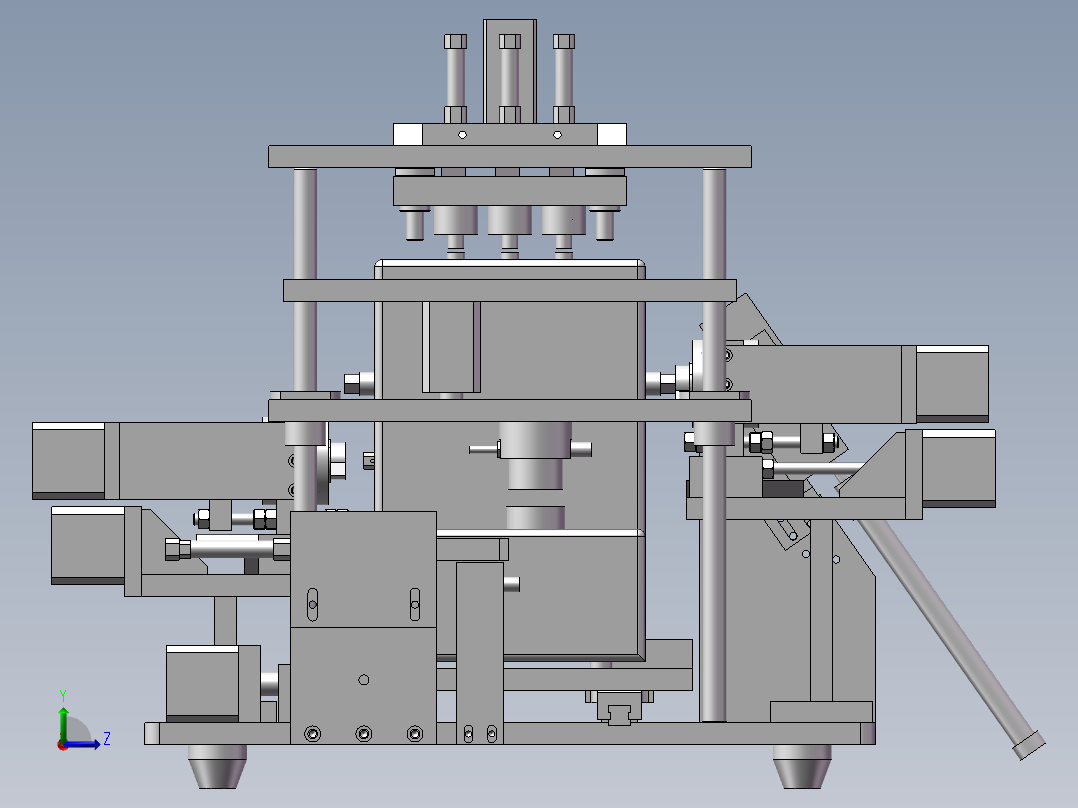Select the top plate spanning both guide columns
The height and width of the screenshot is (808, 1078).
509,157
